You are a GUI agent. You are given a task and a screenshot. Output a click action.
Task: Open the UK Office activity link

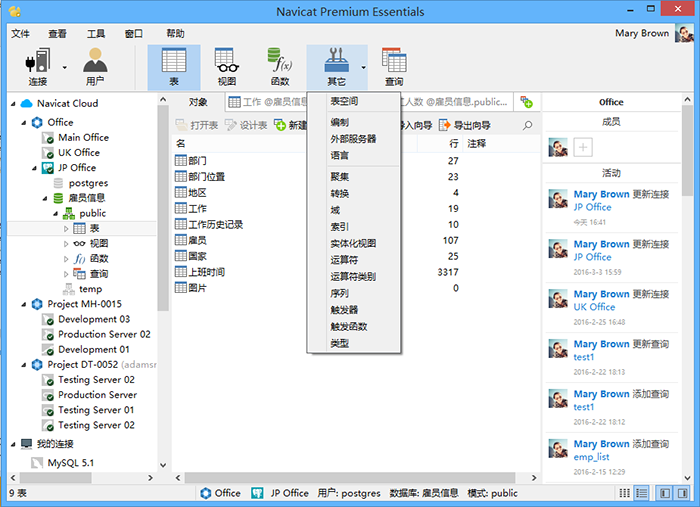click(594, 307)
